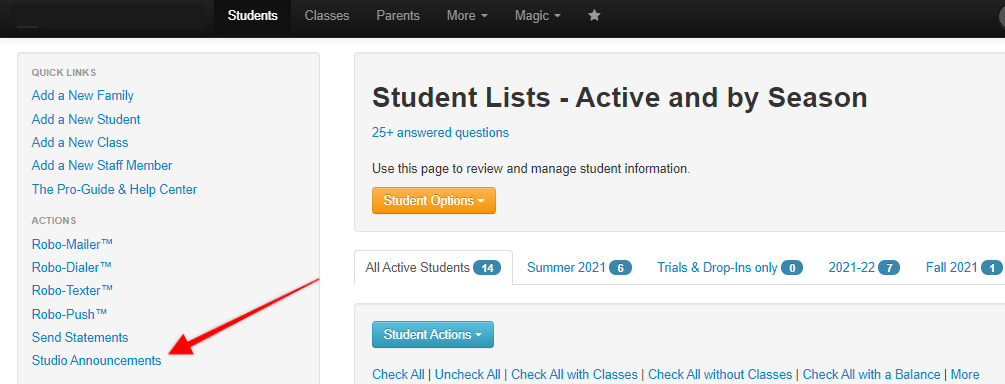Open the Student Options dropdown button
1005x384 pixels.
point(434,201)
